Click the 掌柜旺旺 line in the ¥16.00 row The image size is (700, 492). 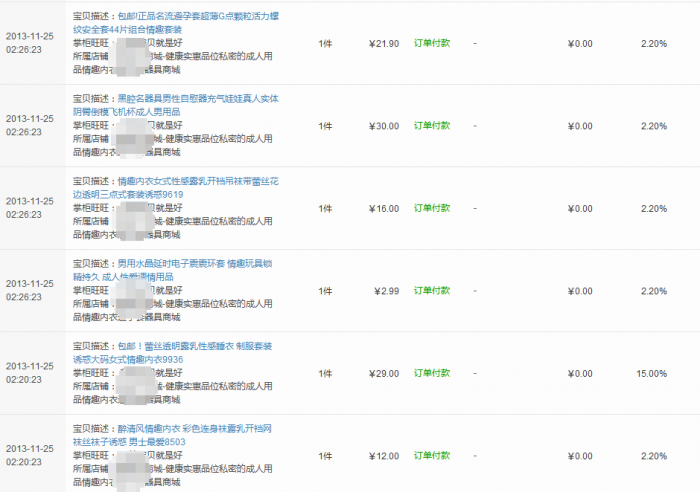[128, 208]
